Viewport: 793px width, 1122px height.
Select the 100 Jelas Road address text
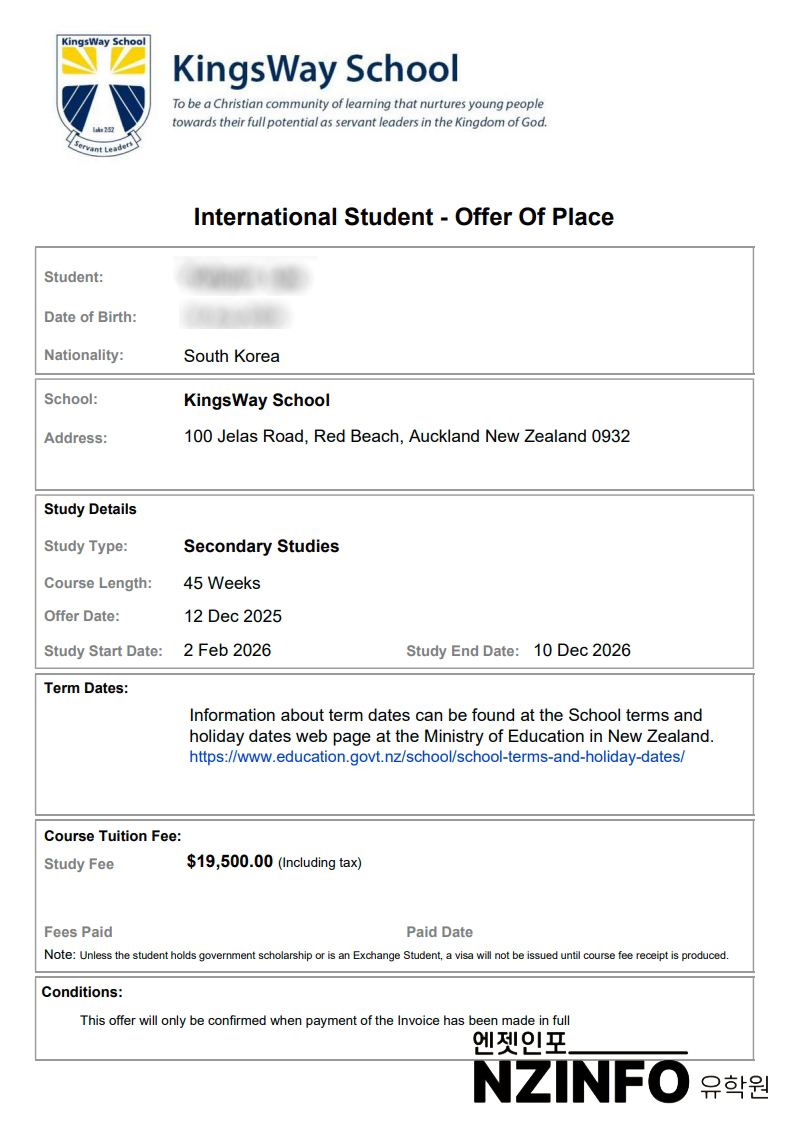tap(407, 436)
